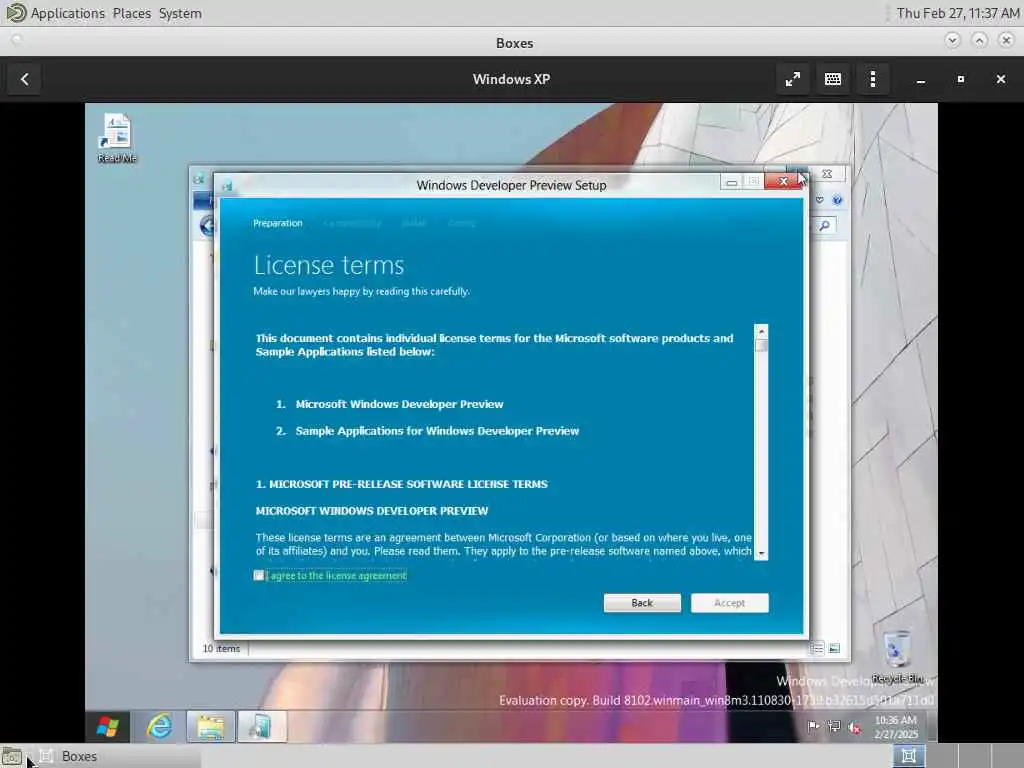The image size is (1024, 768).
Task: Click the Setup taskbar icon
Action: [262, 727]
